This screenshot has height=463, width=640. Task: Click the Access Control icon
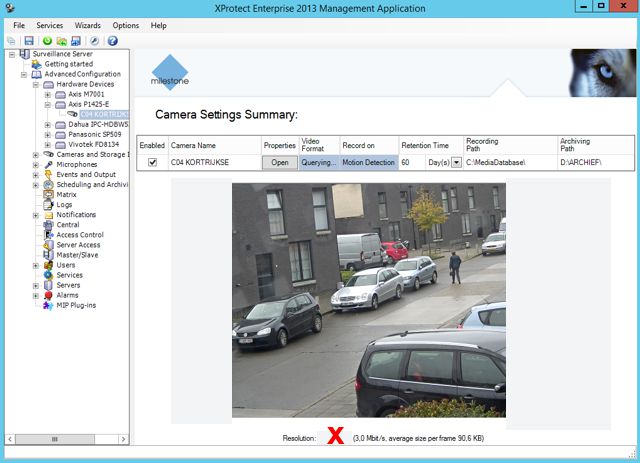click(x=49, y=235)
